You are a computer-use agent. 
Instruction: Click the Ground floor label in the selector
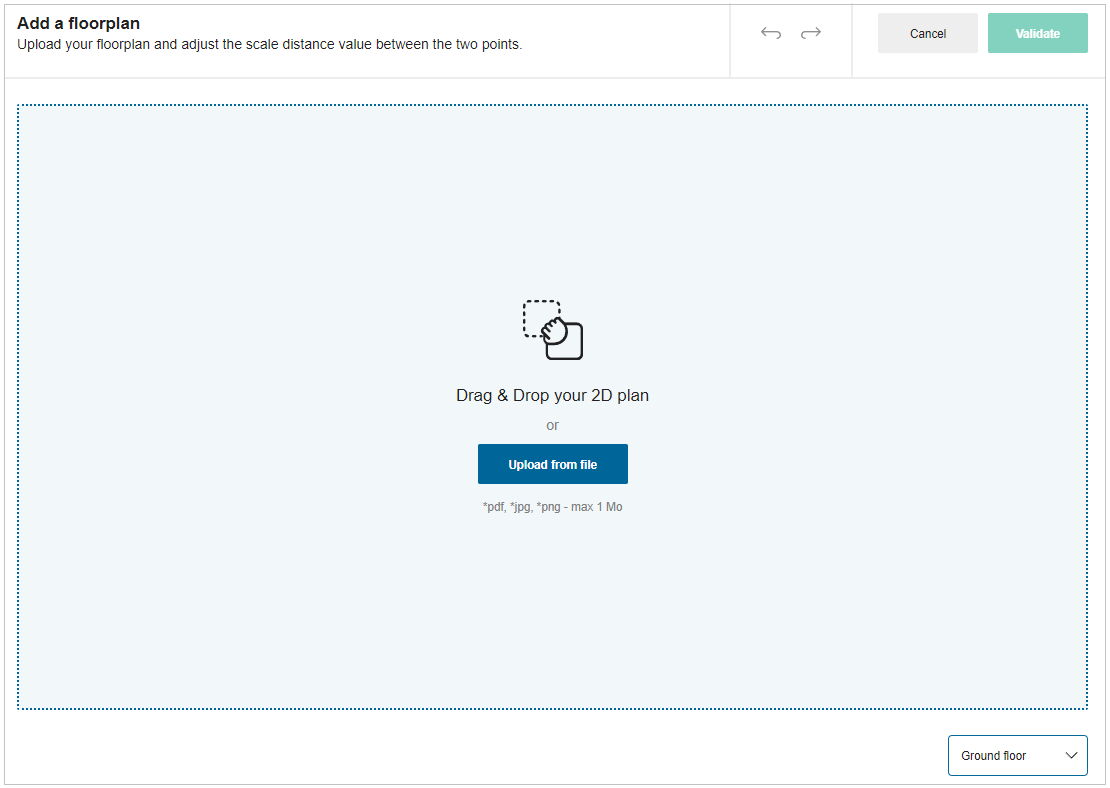[994, 755]
